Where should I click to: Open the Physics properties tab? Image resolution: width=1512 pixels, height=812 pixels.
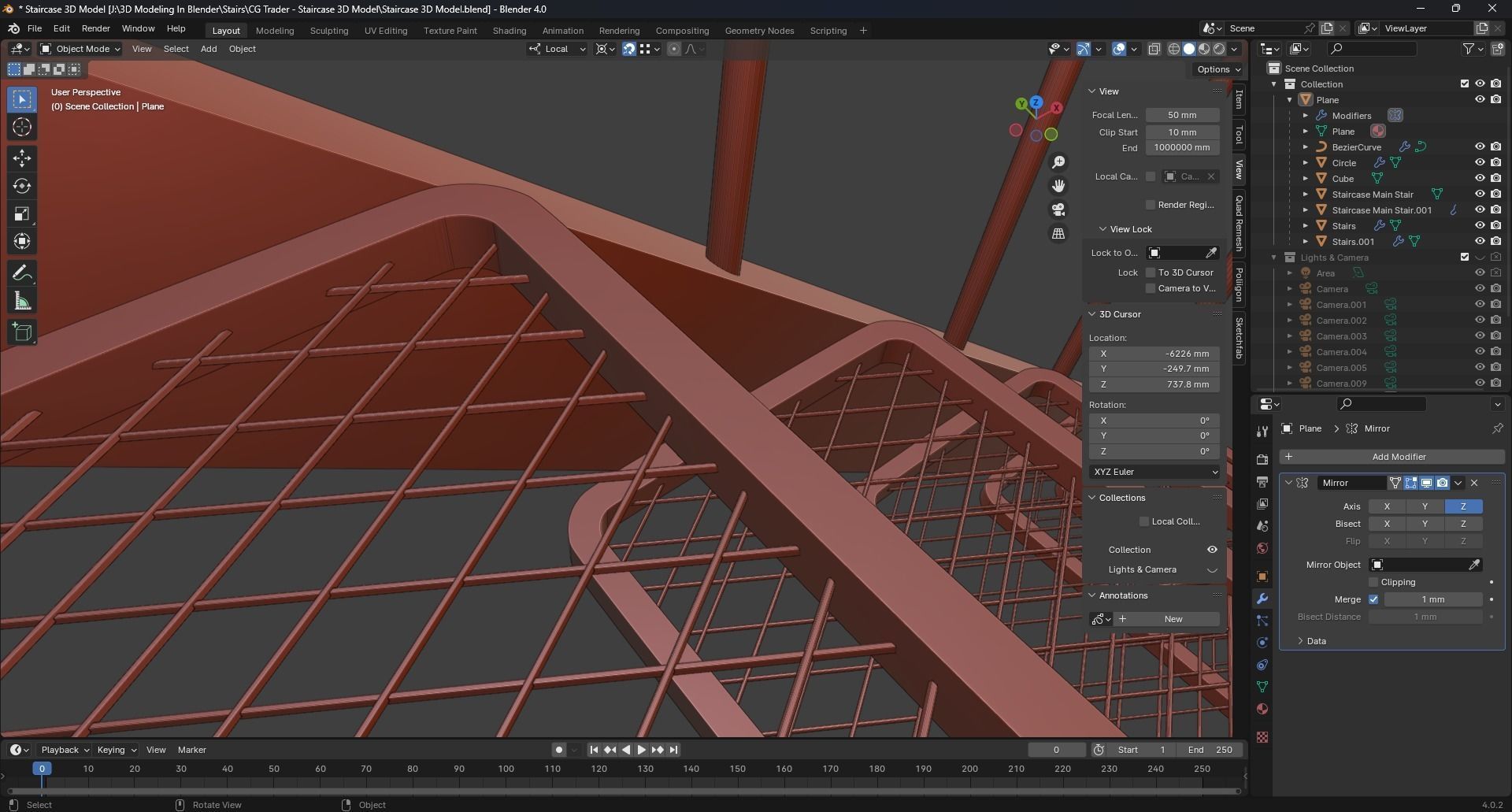(1262, 643)
